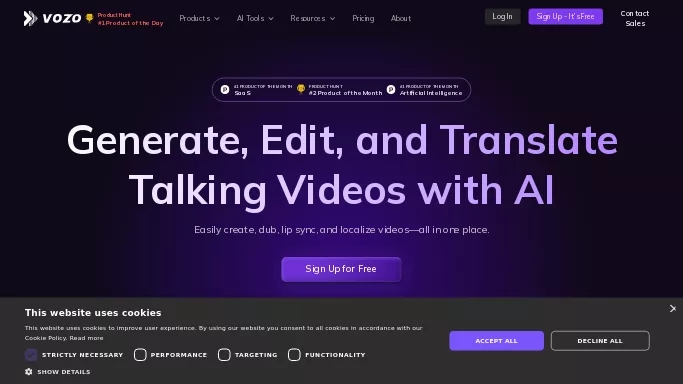
Task: Click the Artificial Intelligence award badge
Action: coord(425,90)
